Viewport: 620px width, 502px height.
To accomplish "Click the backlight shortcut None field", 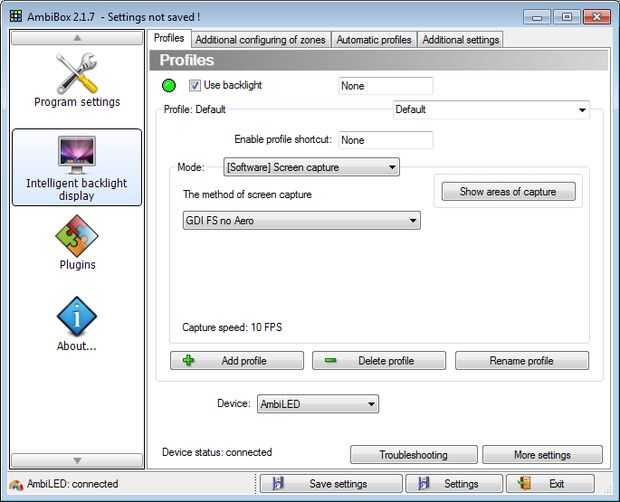I will tap(385, 86).
